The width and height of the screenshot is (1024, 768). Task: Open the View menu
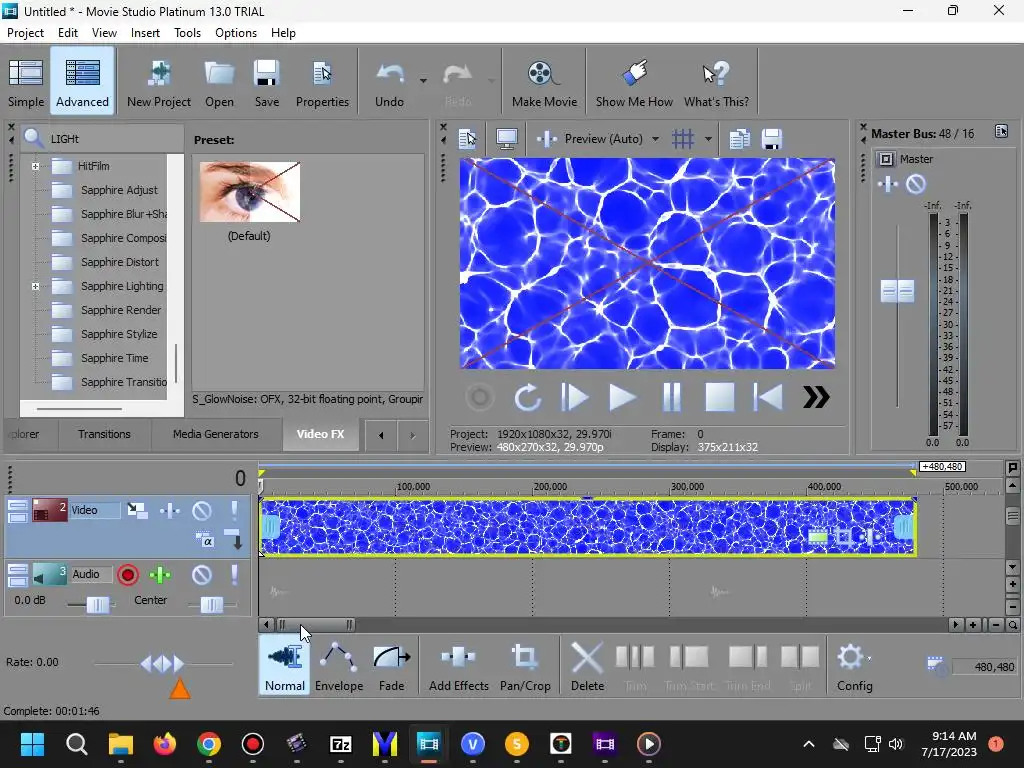104,33
